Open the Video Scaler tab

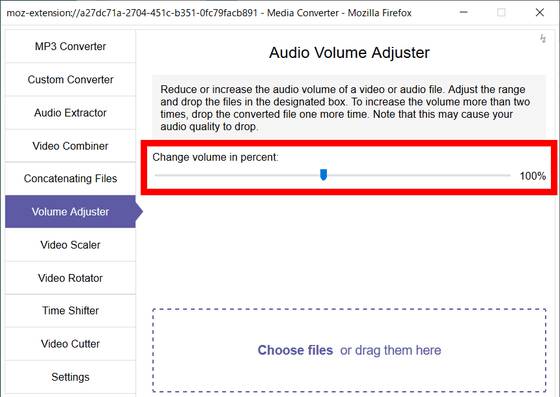pyautogui.click(x=70, y=245)
